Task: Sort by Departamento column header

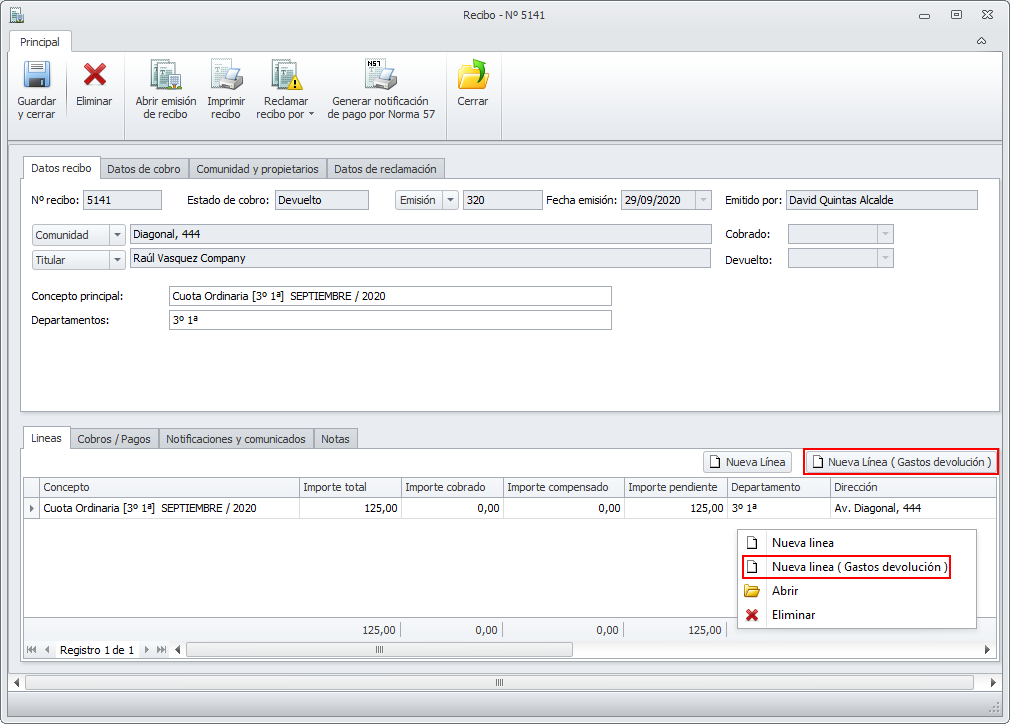Action: pos(779,488)
